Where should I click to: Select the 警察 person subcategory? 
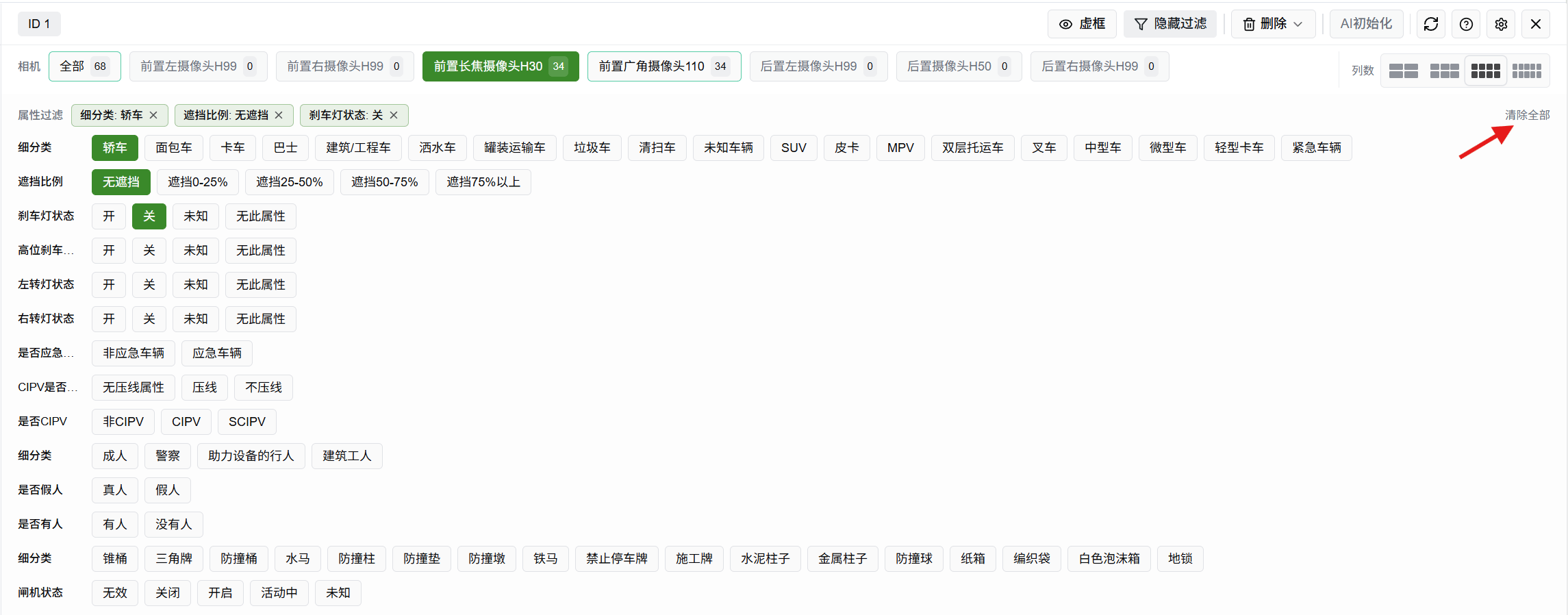click(x=168, y=456)
